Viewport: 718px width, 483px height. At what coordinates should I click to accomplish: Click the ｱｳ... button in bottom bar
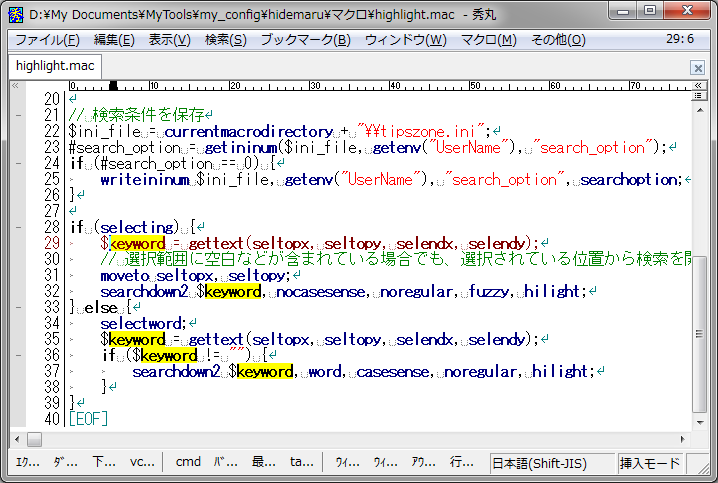(x=424, y=462)
